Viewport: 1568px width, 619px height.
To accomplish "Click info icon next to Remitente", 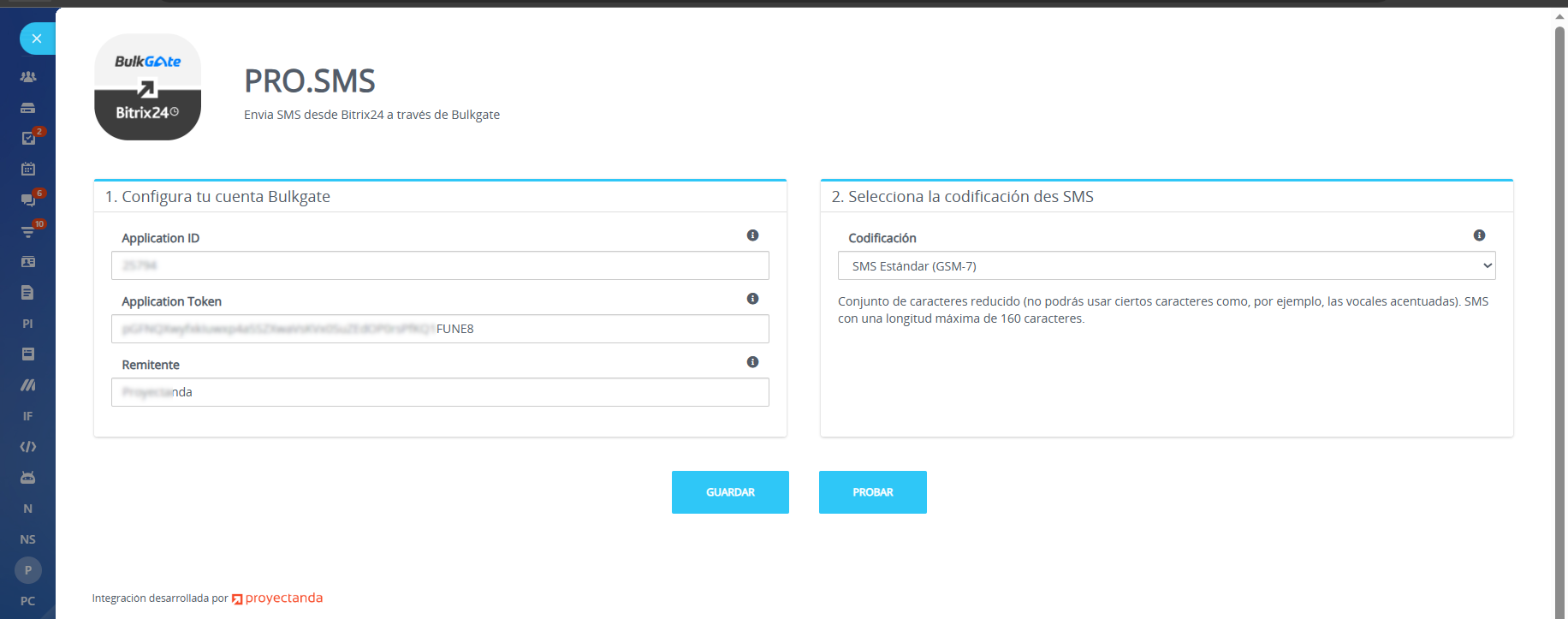I will pos(752,362).
